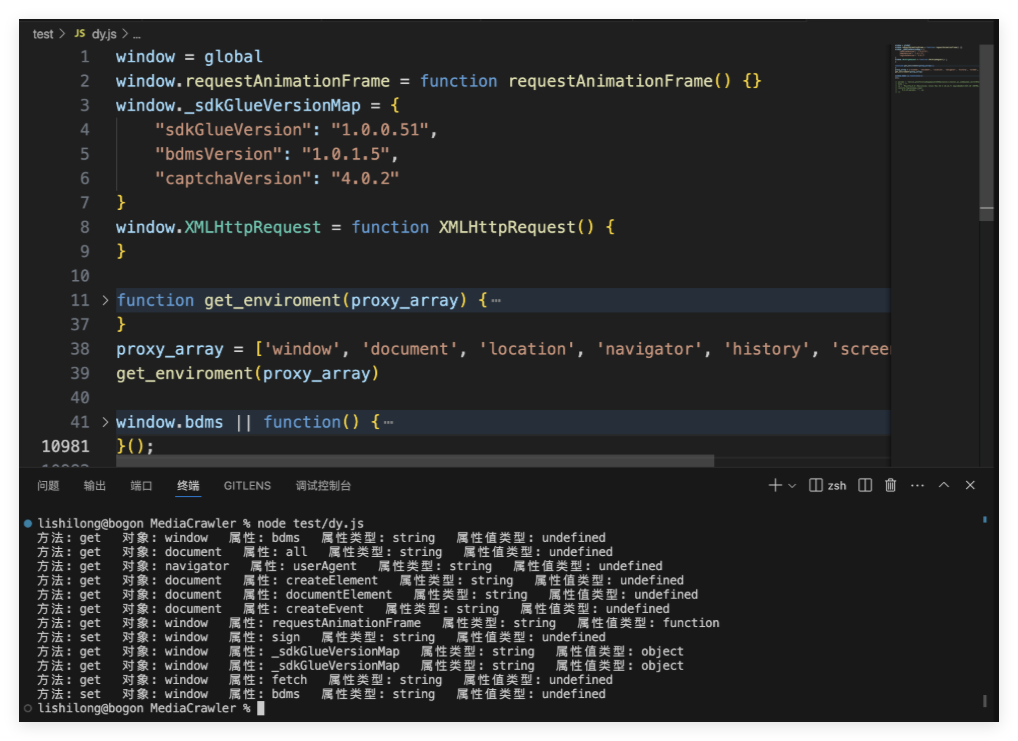Open the 调试控制台 panel tab
The height and width of the screenshot is (741, 1018).
click(x=323, y=486)
